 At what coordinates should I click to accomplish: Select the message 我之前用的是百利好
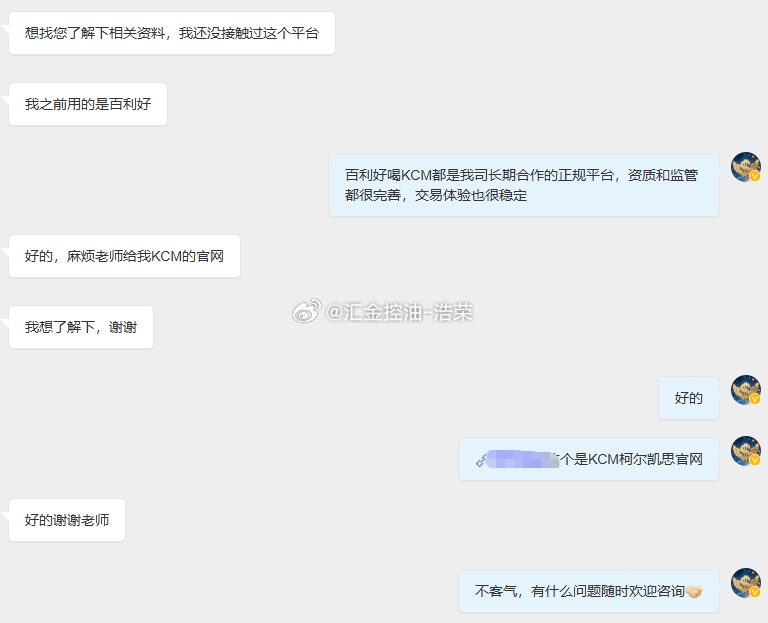88,104
